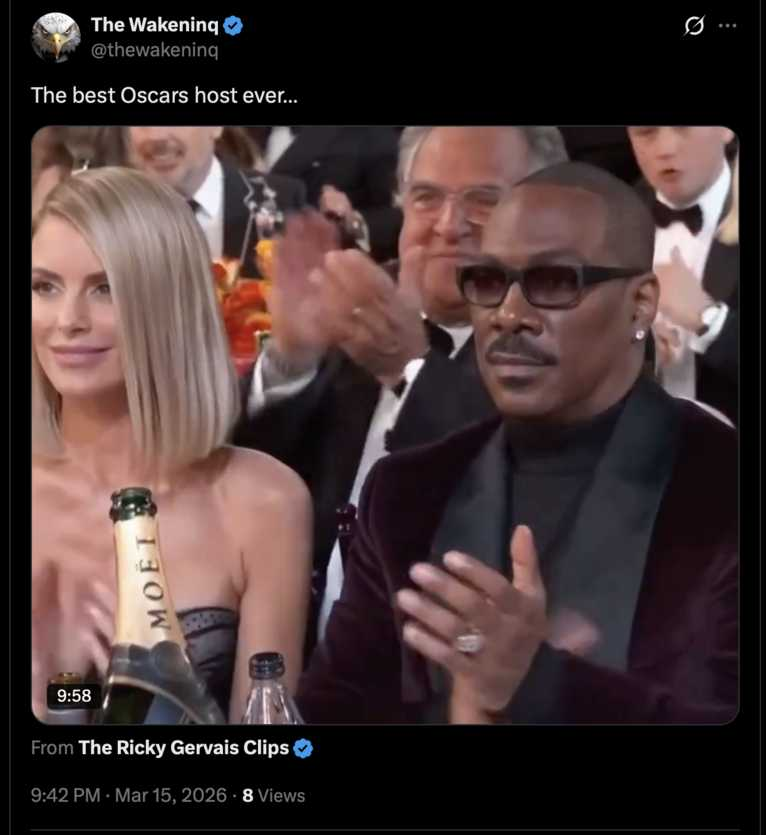Click the Mar 15, 2026 post date
Screen dimensions: 766x835
pos(170,795)
